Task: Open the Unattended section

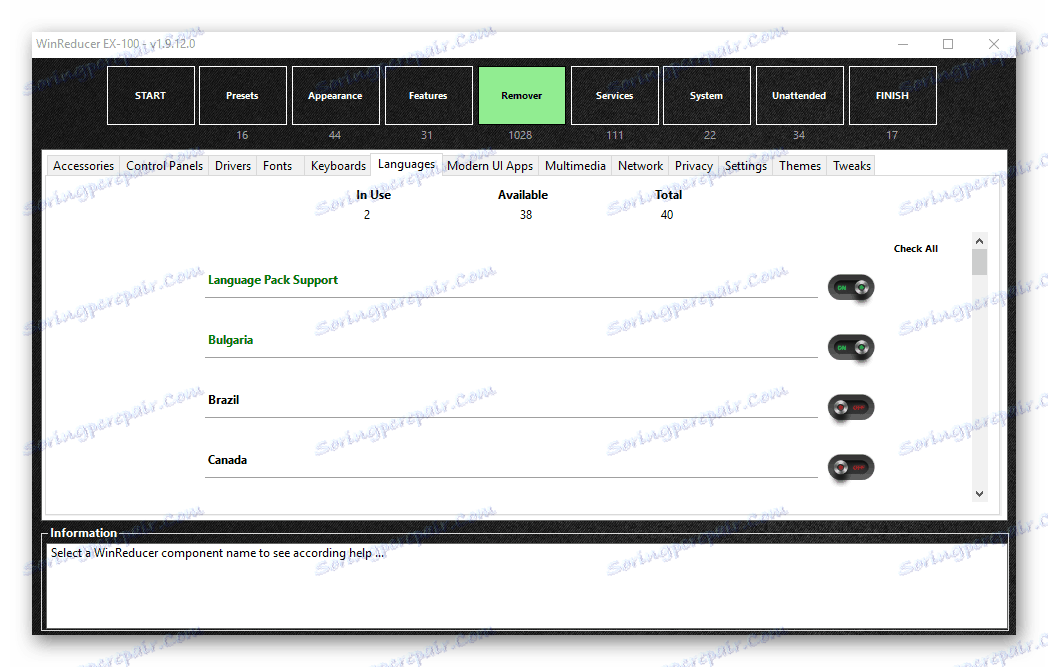Action: click(799, 96)
